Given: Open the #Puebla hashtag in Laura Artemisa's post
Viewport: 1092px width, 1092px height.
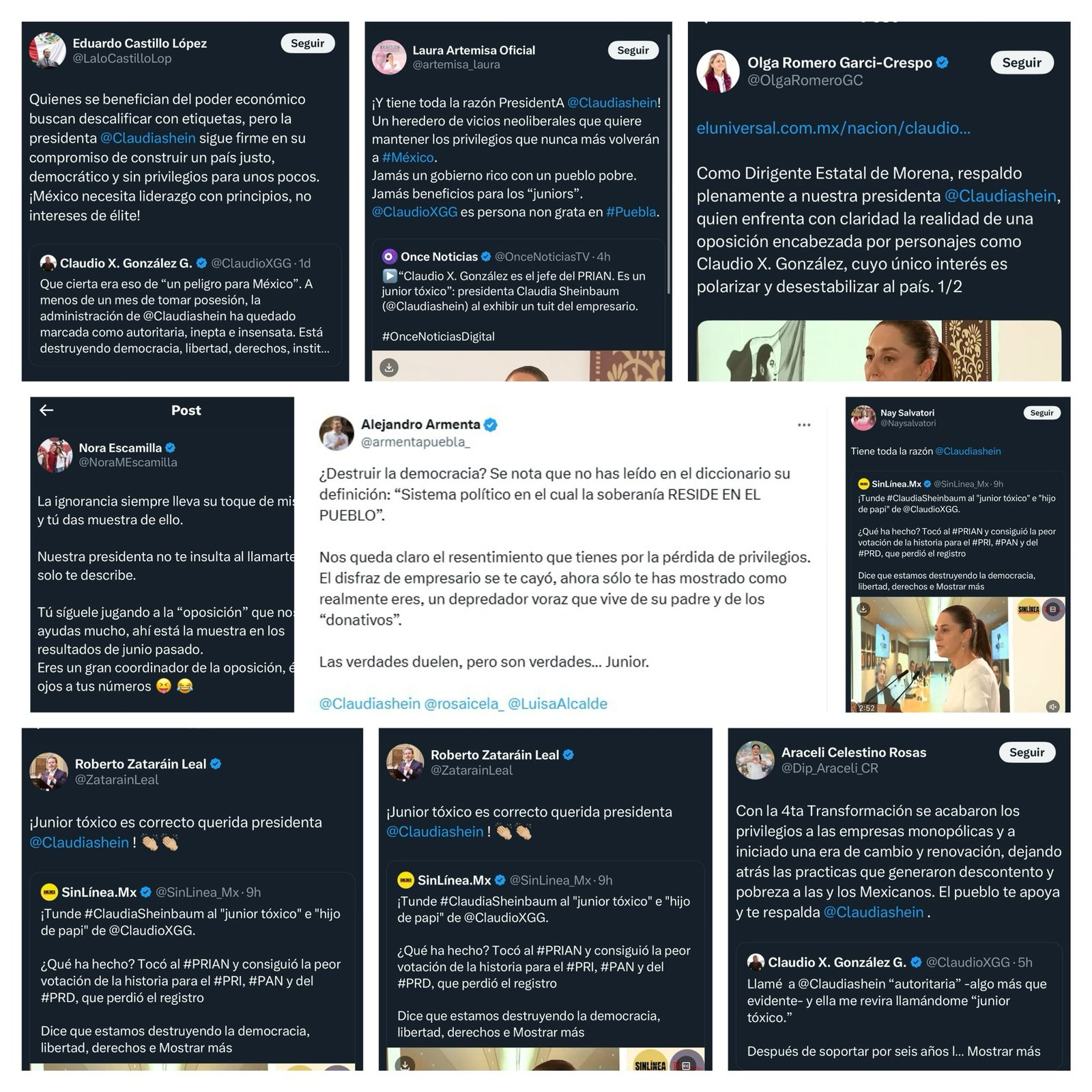Looking at the screenshot, I should 631,212.
